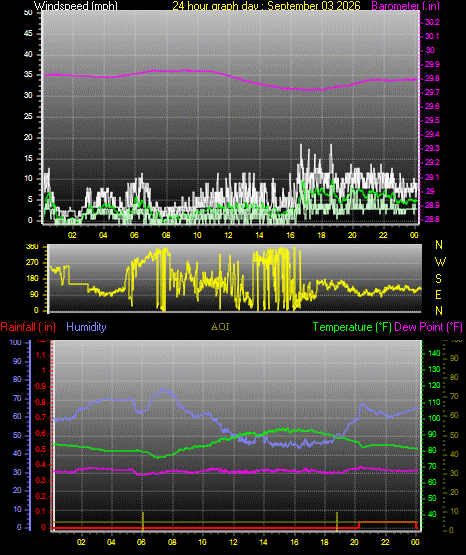The image size is (466, 555).
Task: Click the '270' wind direction axis value
Action: [32, 263]
